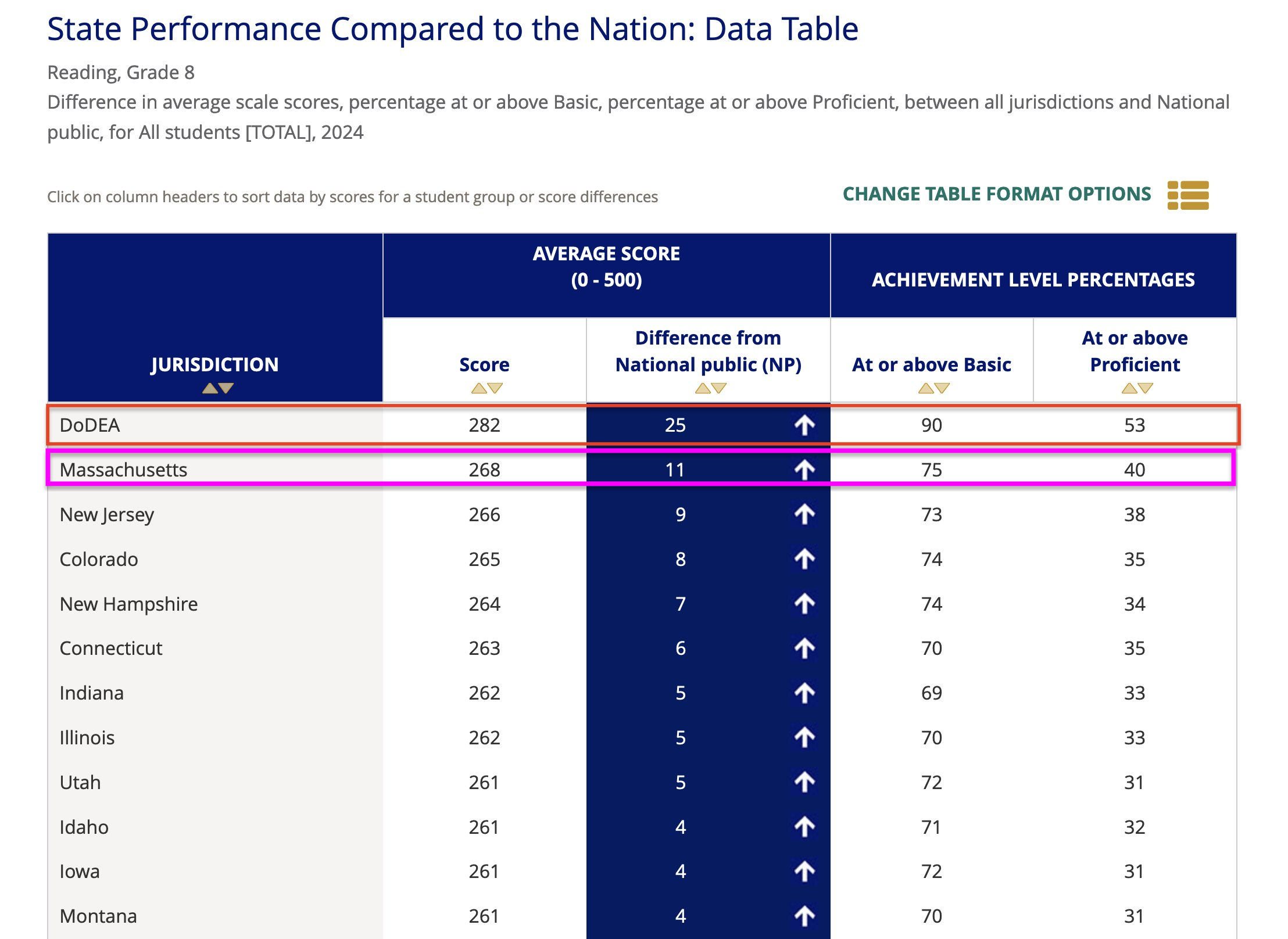
Task: Sort Difference from NP ascending triangle
Action: [x=702, y=388]
